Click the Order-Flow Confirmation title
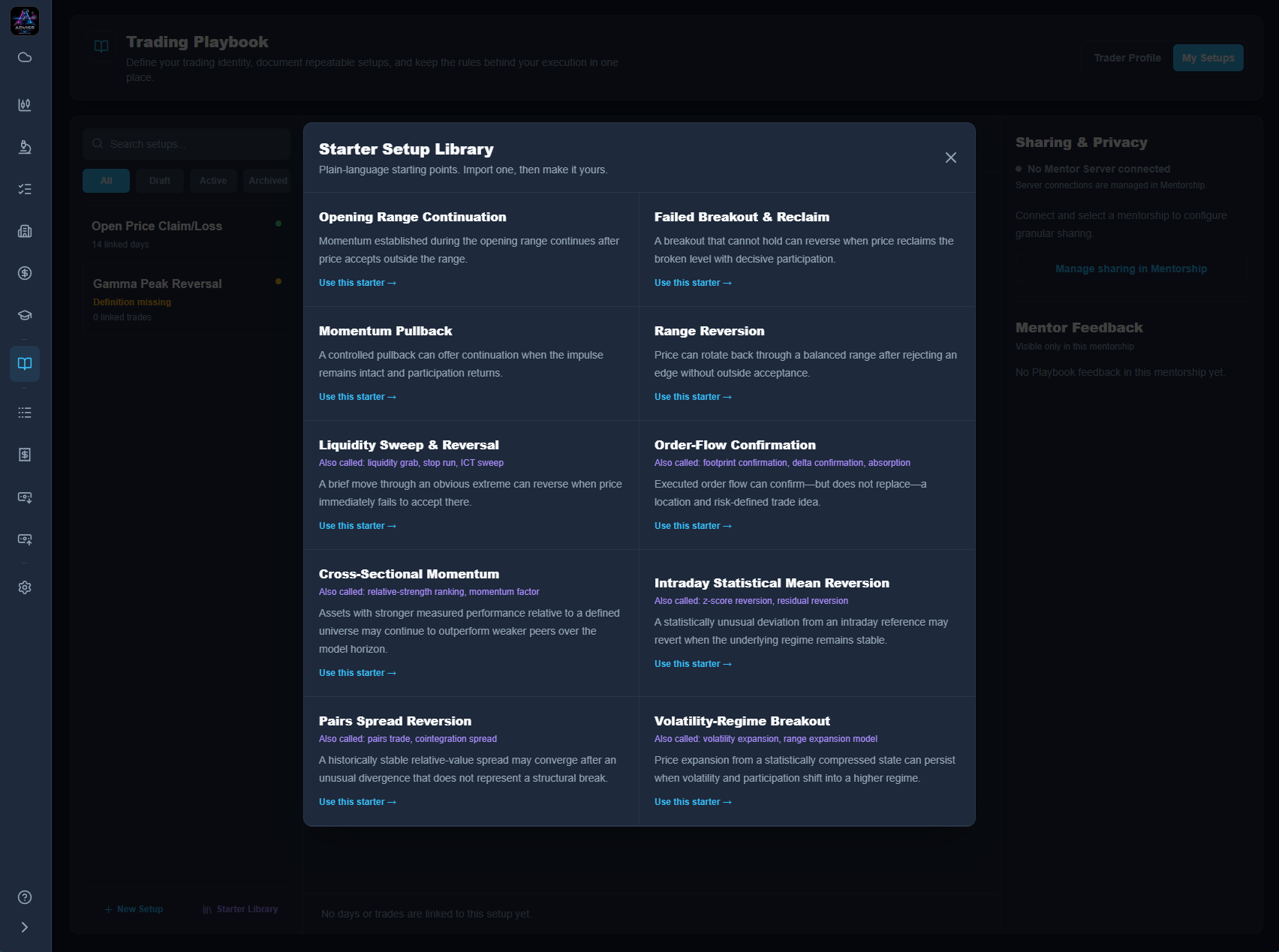 pyautogui.click(x=735, y=445)
